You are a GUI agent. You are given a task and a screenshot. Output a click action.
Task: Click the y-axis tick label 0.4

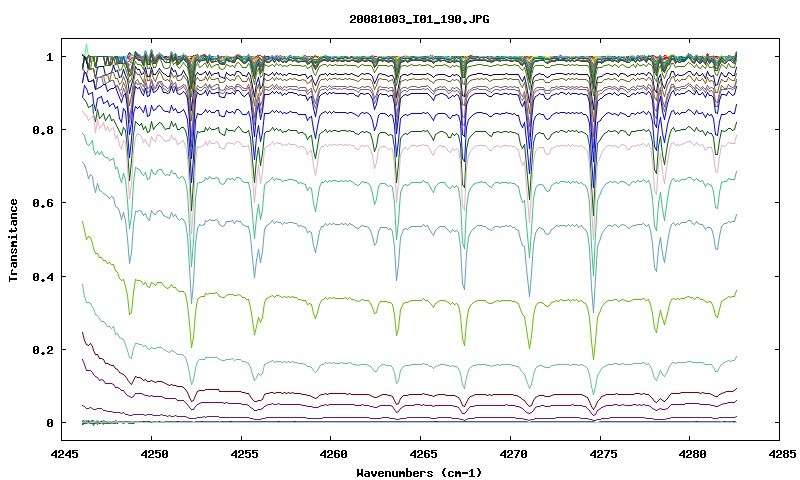click(43, 276)
